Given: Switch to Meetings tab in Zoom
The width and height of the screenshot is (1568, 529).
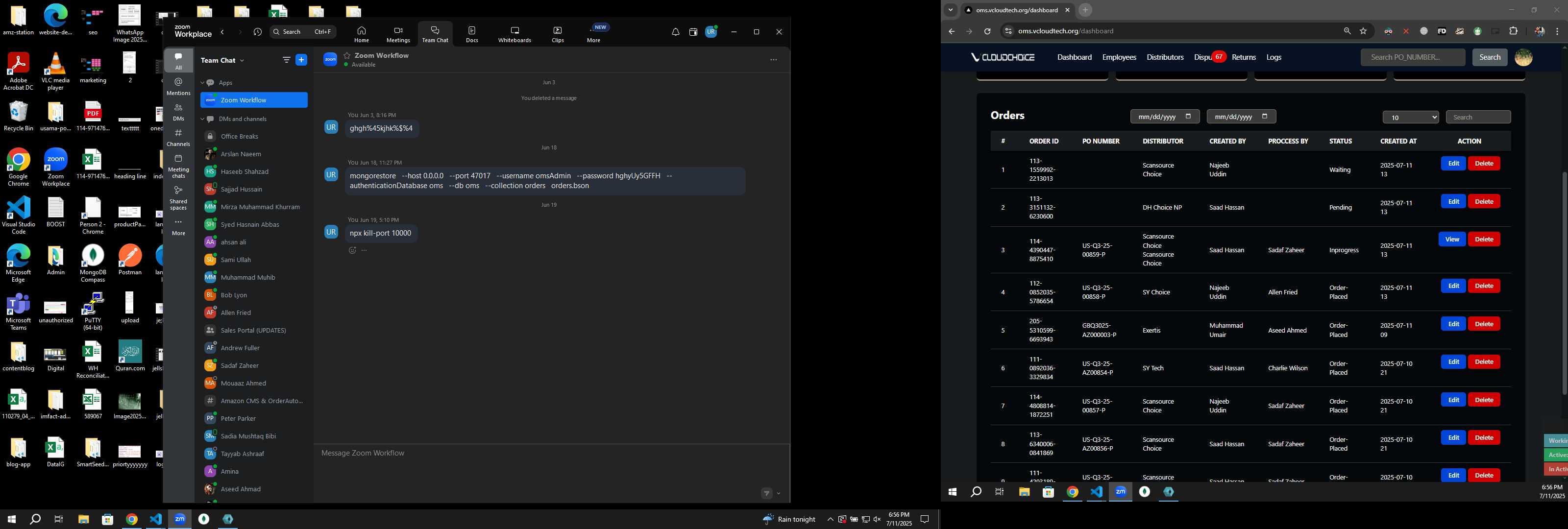Looking at the screenshot, I should pos(398,34).
